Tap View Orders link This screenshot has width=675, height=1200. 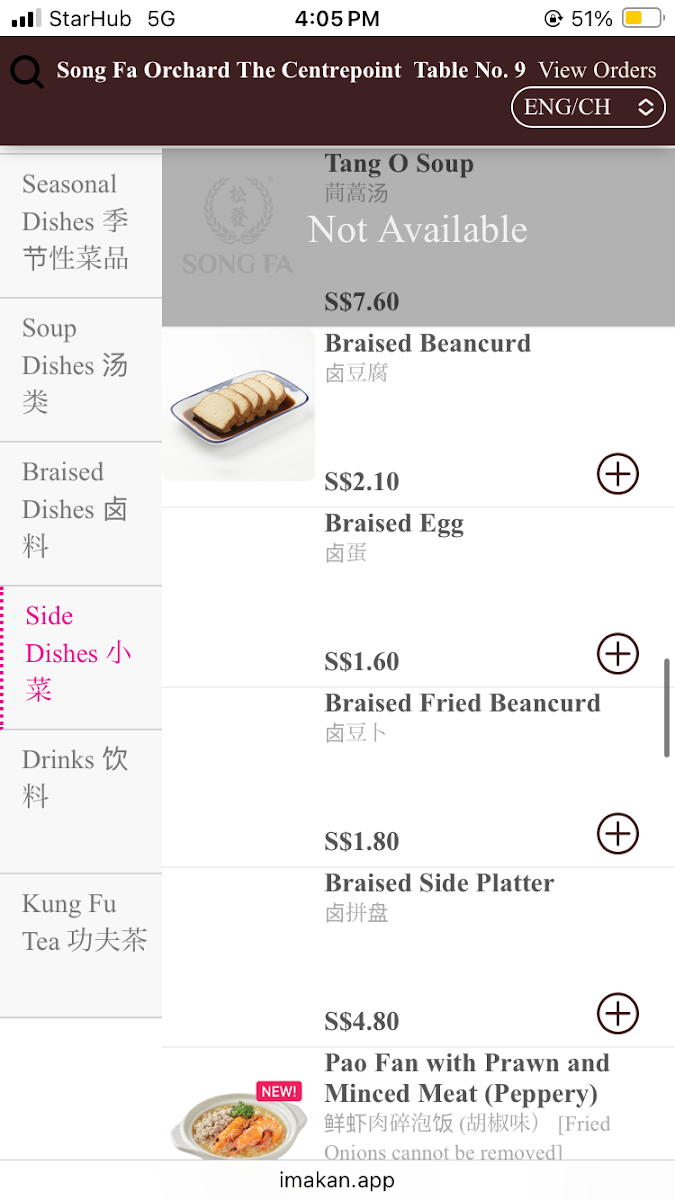pyautogui.click(x=597, y=70)
